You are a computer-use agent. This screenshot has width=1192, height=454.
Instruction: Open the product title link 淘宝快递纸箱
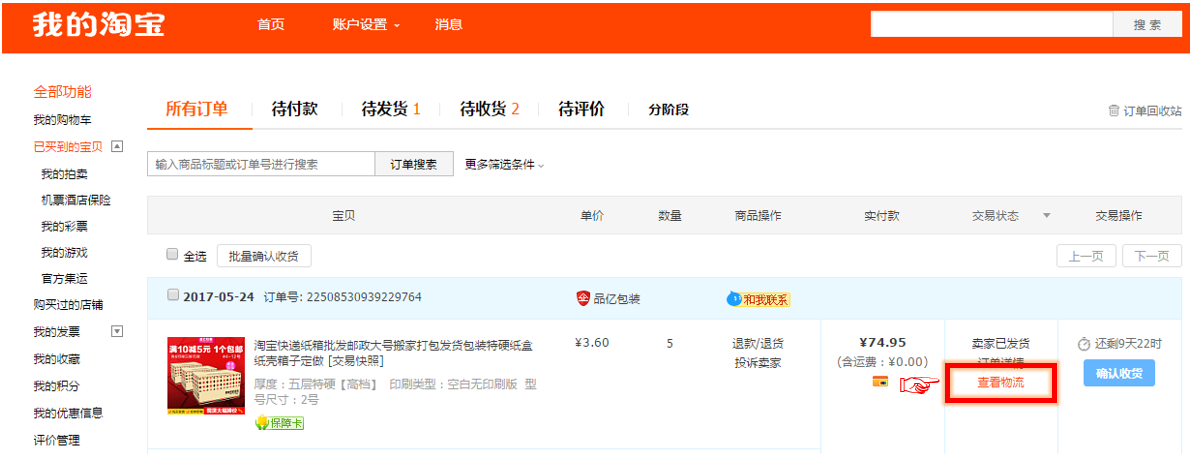point(393,353)
